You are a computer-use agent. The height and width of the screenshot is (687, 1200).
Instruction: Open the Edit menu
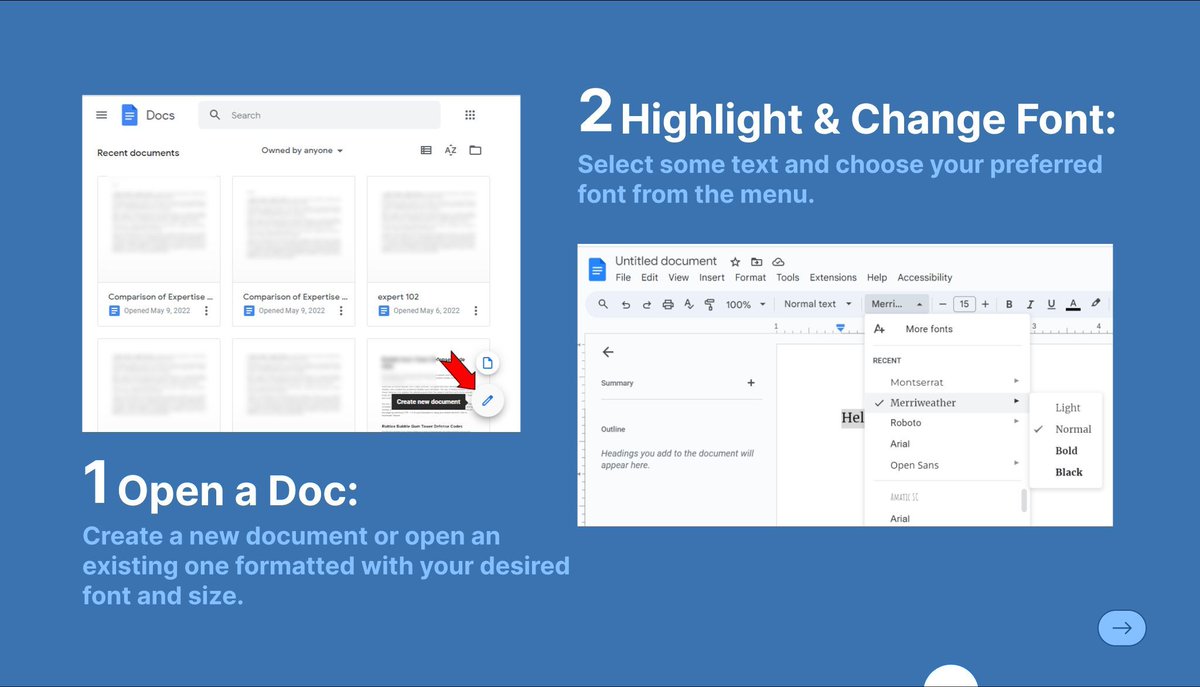pyautogui.click(x=650, y=278)
